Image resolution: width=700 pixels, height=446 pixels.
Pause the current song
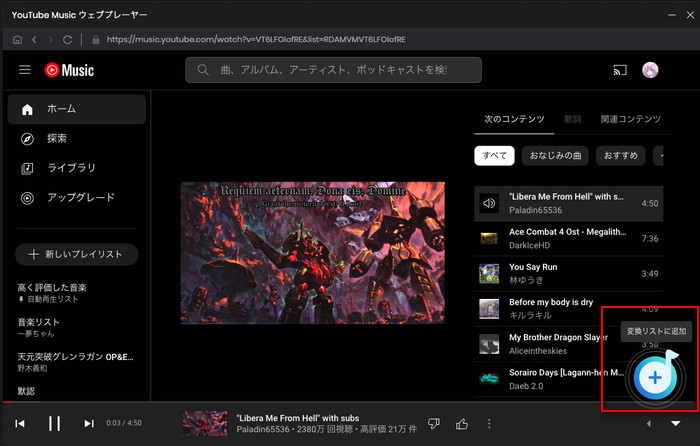coord(54,423)
